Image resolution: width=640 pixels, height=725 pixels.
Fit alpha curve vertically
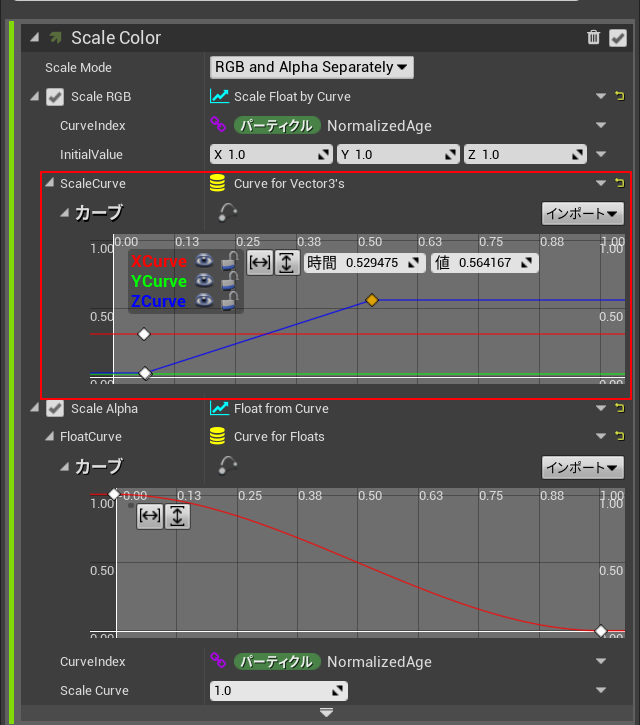coord(177,516)
